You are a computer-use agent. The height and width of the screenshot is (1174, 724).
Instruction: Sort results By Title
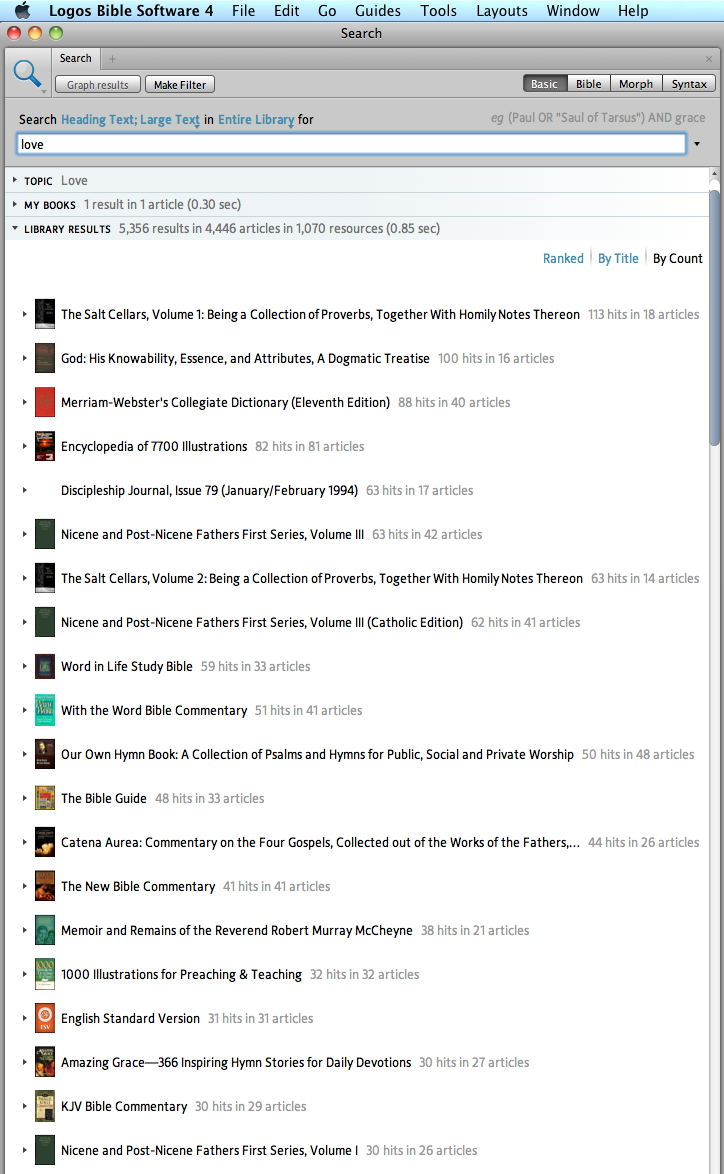point(618,258)
